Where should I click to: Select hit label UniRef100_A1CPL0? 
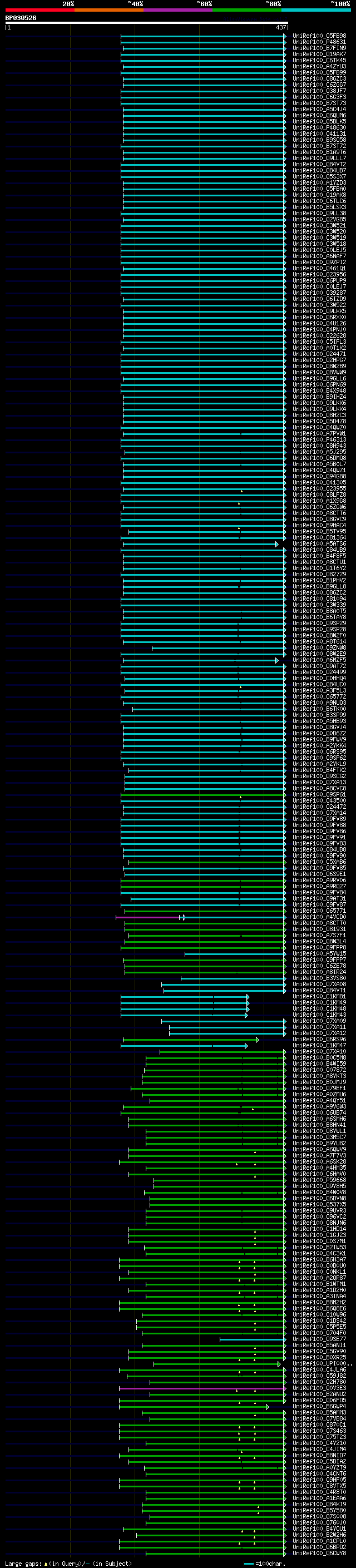pyautogui.click(x=319, y=1541)
